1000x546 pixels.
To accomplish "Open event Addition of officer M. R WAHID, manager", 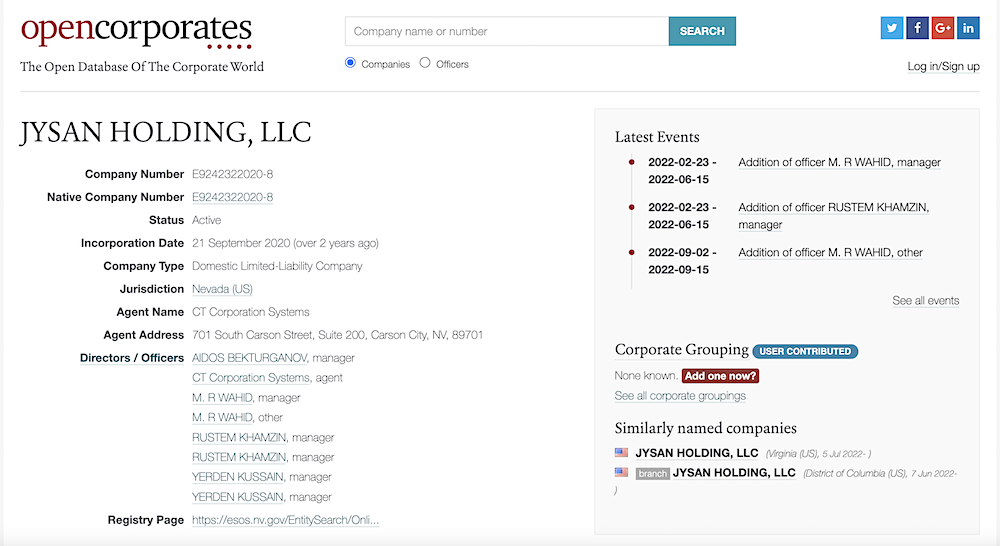I will click(x=839, y=162).
